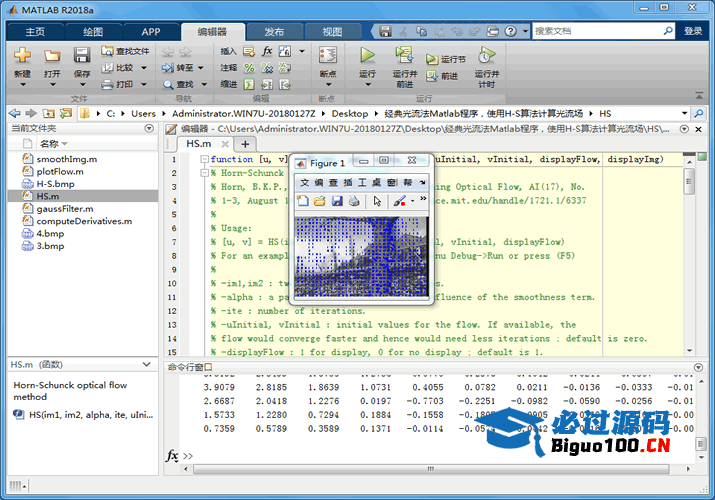The image size is (715, 500).
Task: Click the Figure 1 open file icon
Action: (320, 201)
